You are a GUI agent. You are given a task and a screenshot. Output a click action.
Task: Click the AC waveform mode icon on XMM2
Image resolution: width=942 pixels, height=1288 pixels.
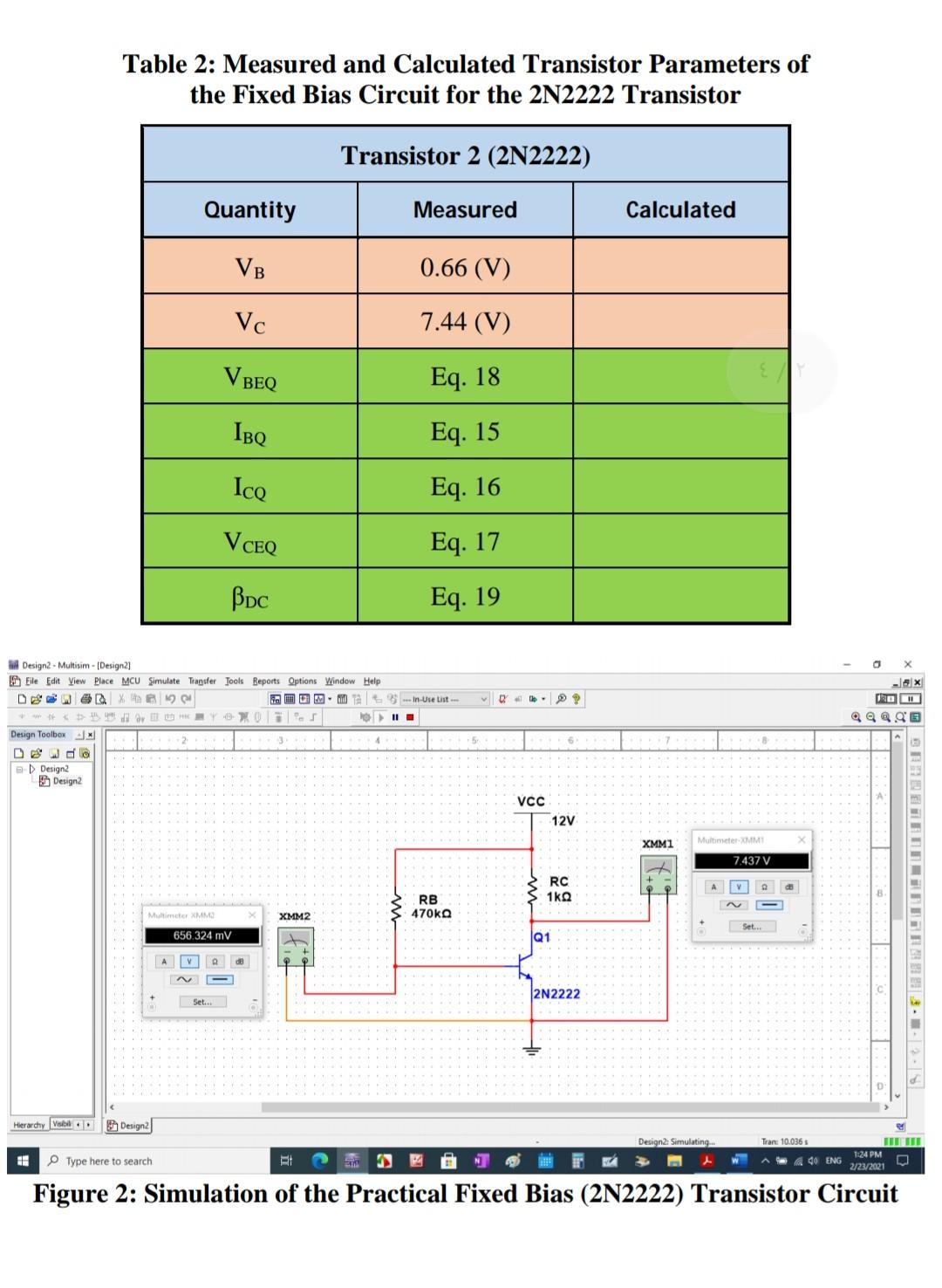pyautogui.click(x=184, y=980)
